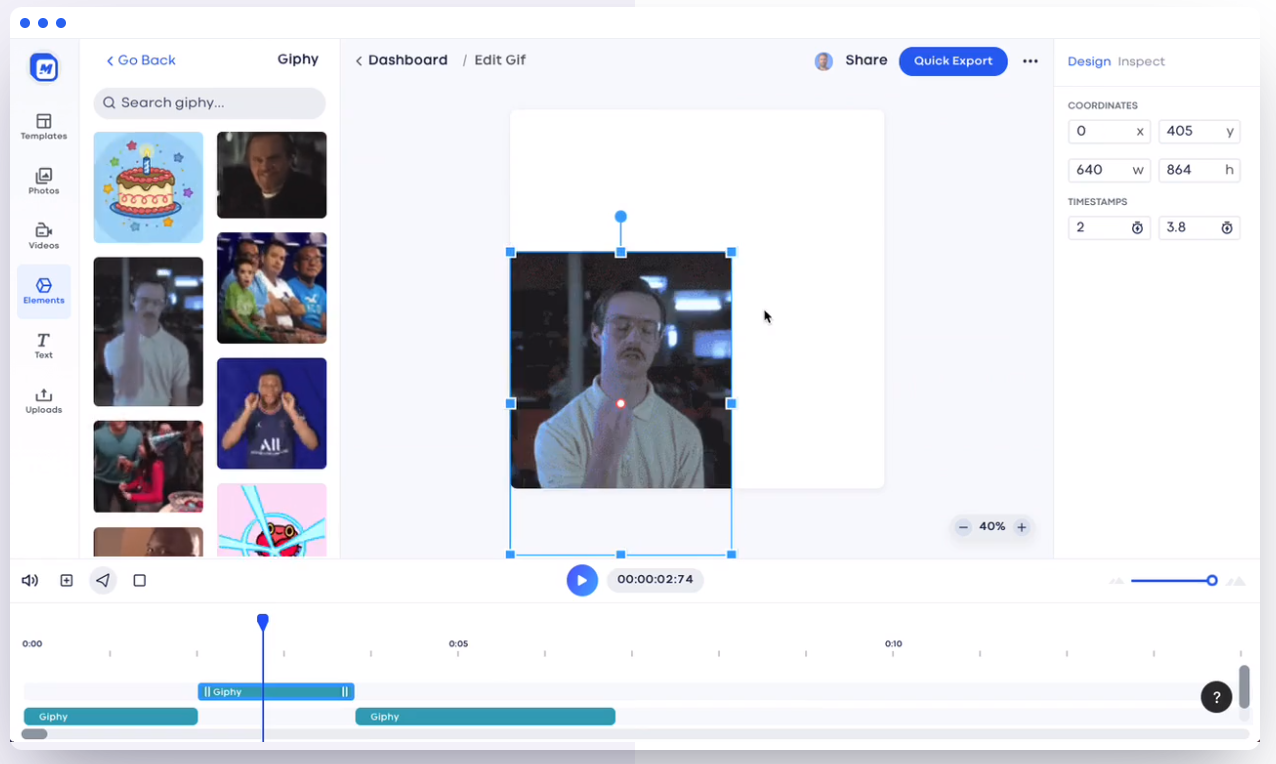Switch to the Inspect tab
Image resolution: width=1276 pixels, height=764 pixels.
pyautogui.click(x=1141, y=61)
